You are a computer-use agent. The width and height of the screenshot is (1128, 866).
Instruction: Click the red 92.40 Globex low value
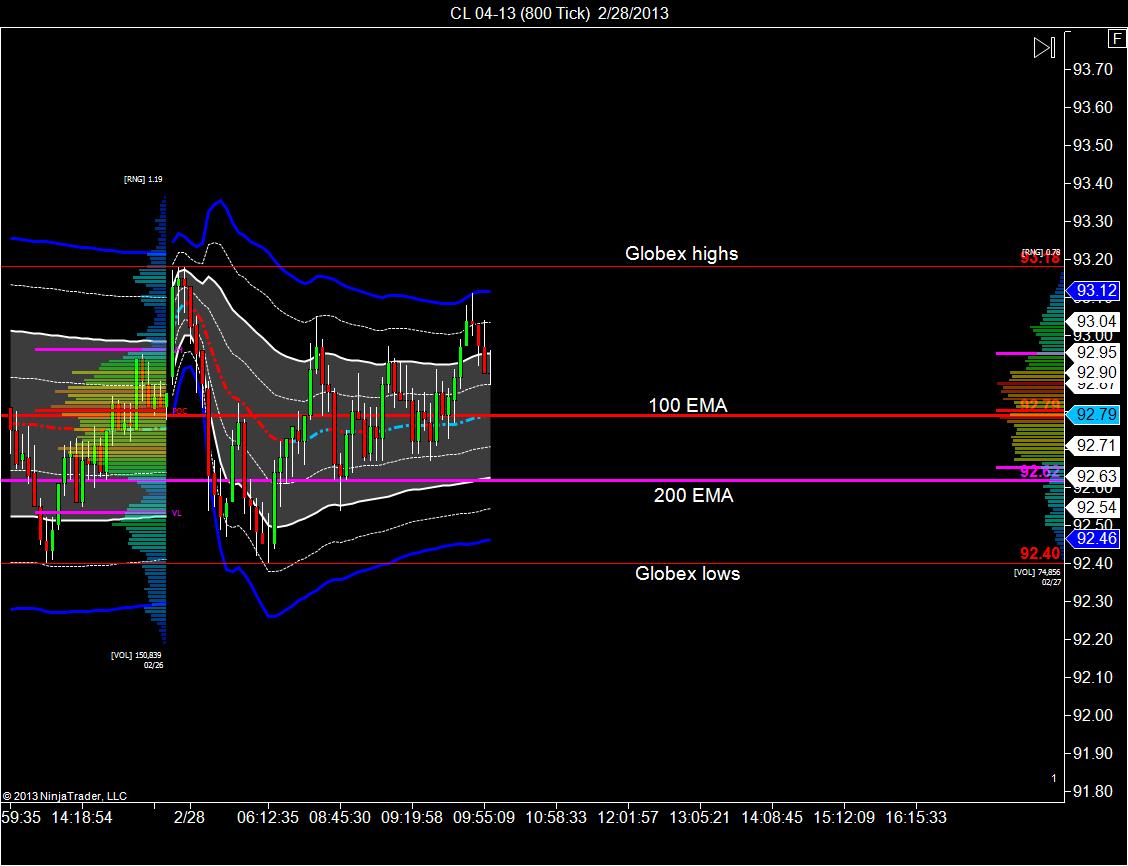1040,553
